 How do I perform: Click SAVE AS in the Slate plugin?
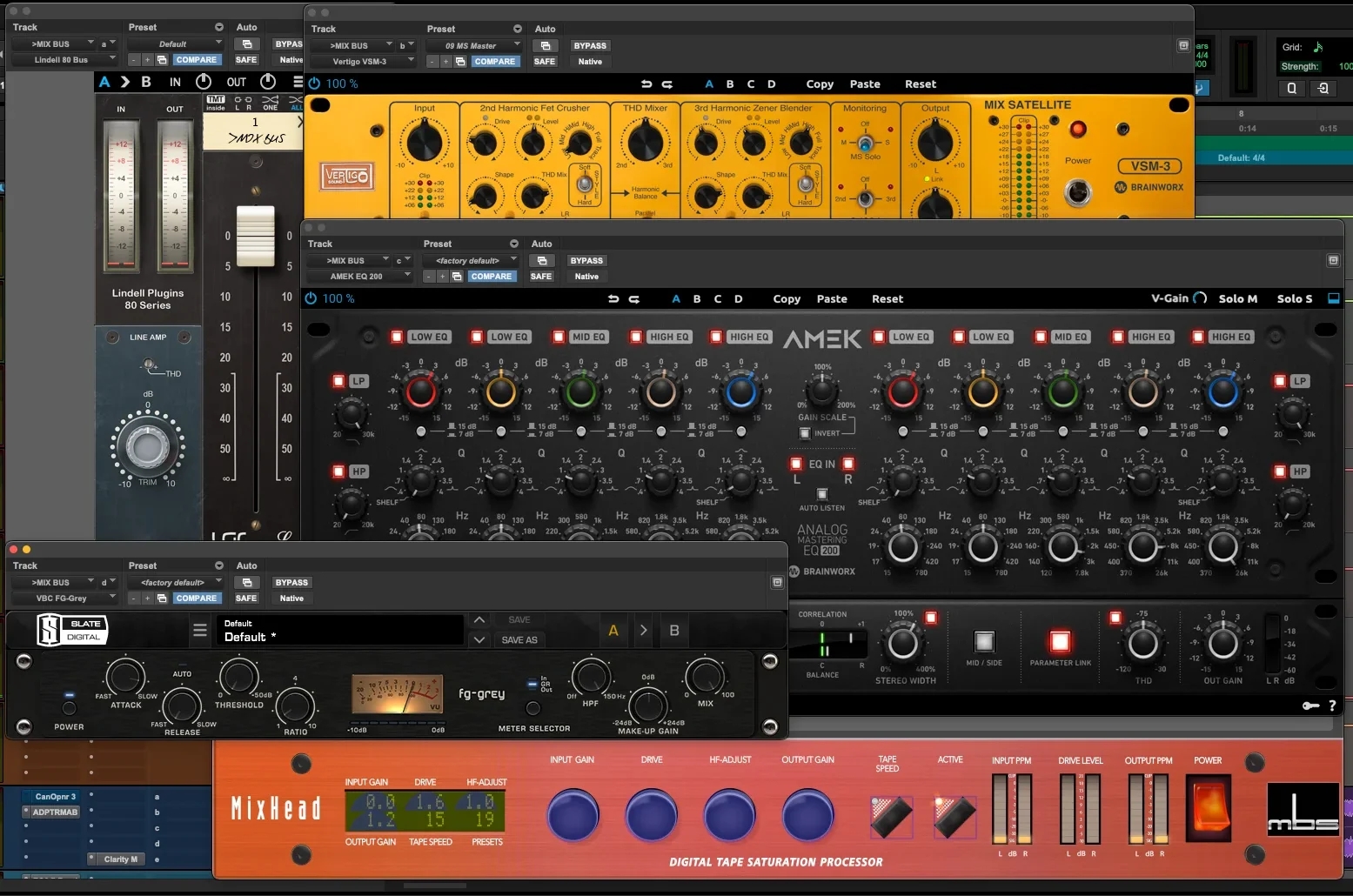pos(519,640)
